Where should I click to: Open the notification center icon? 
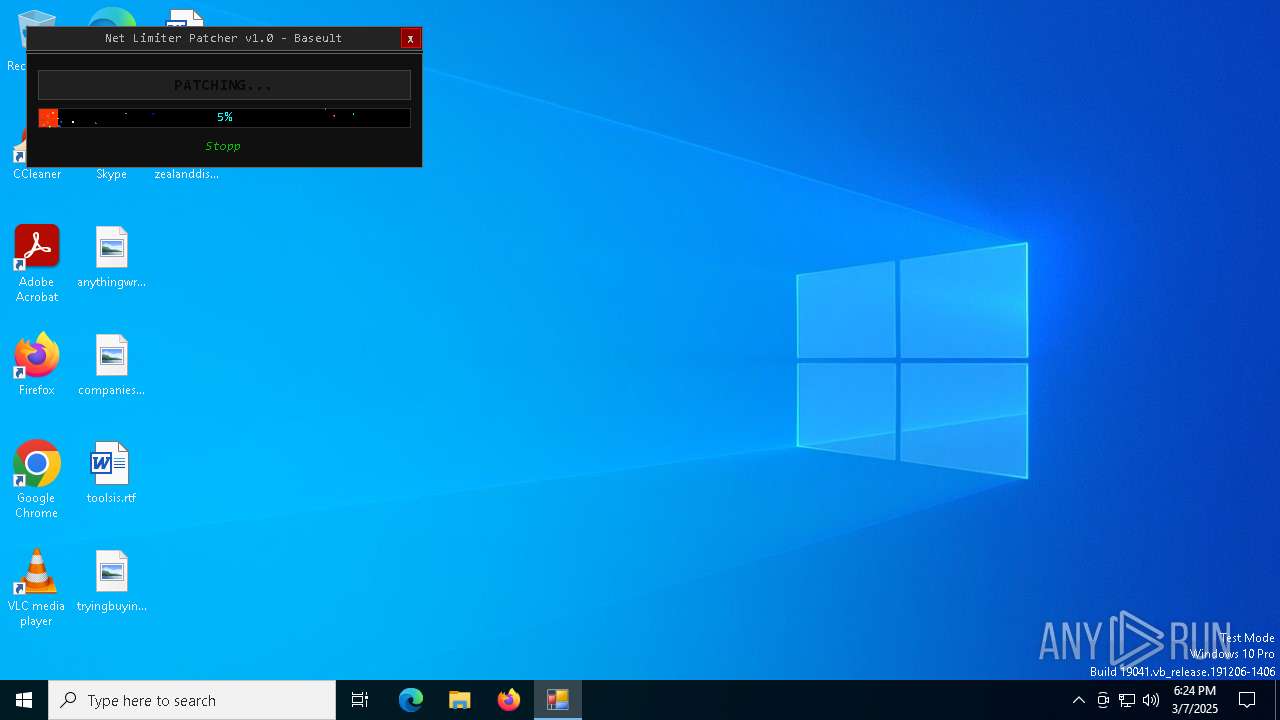pos(1247,700)
